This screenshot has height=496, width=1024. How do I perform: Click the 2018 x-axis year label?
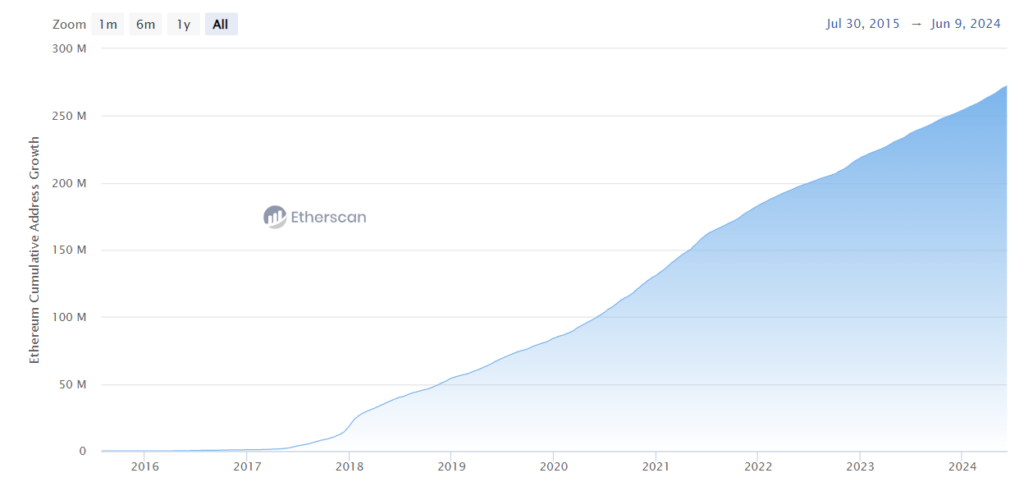point(349,467)
